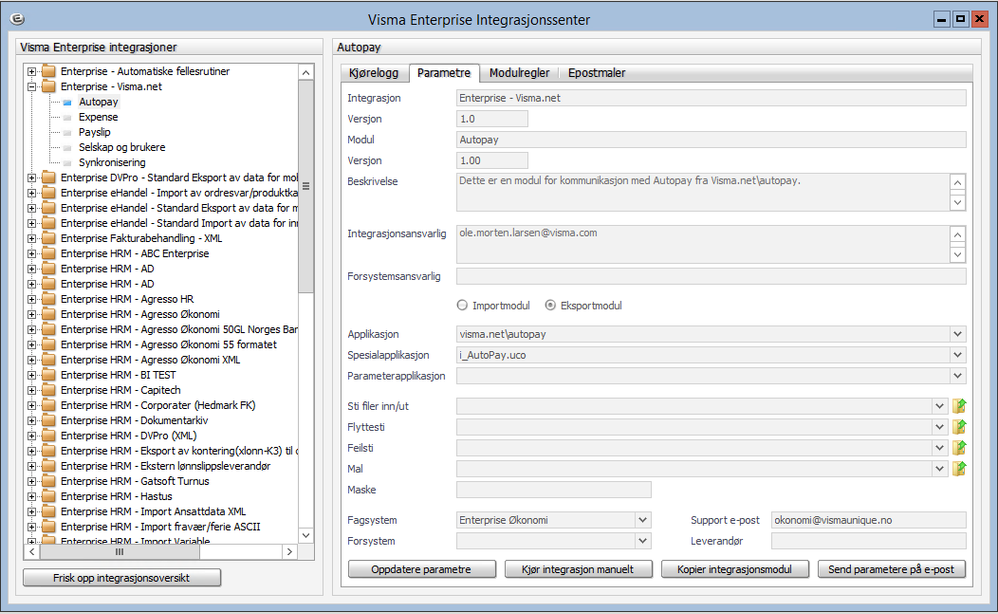Open the Parameterapplikasjon dropdown

pyautogui.click(x=958, y=376)
